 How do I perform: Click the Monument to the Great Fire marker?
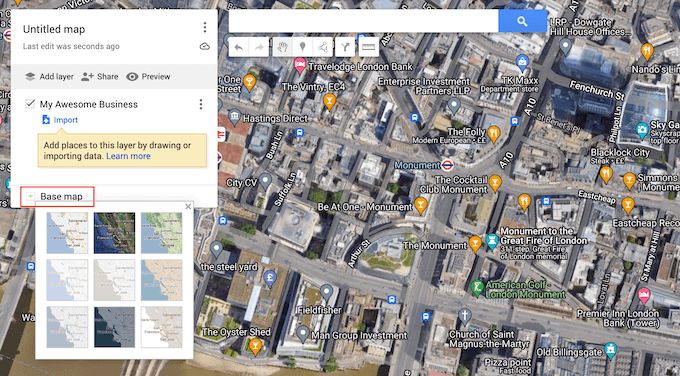(492, 242)
